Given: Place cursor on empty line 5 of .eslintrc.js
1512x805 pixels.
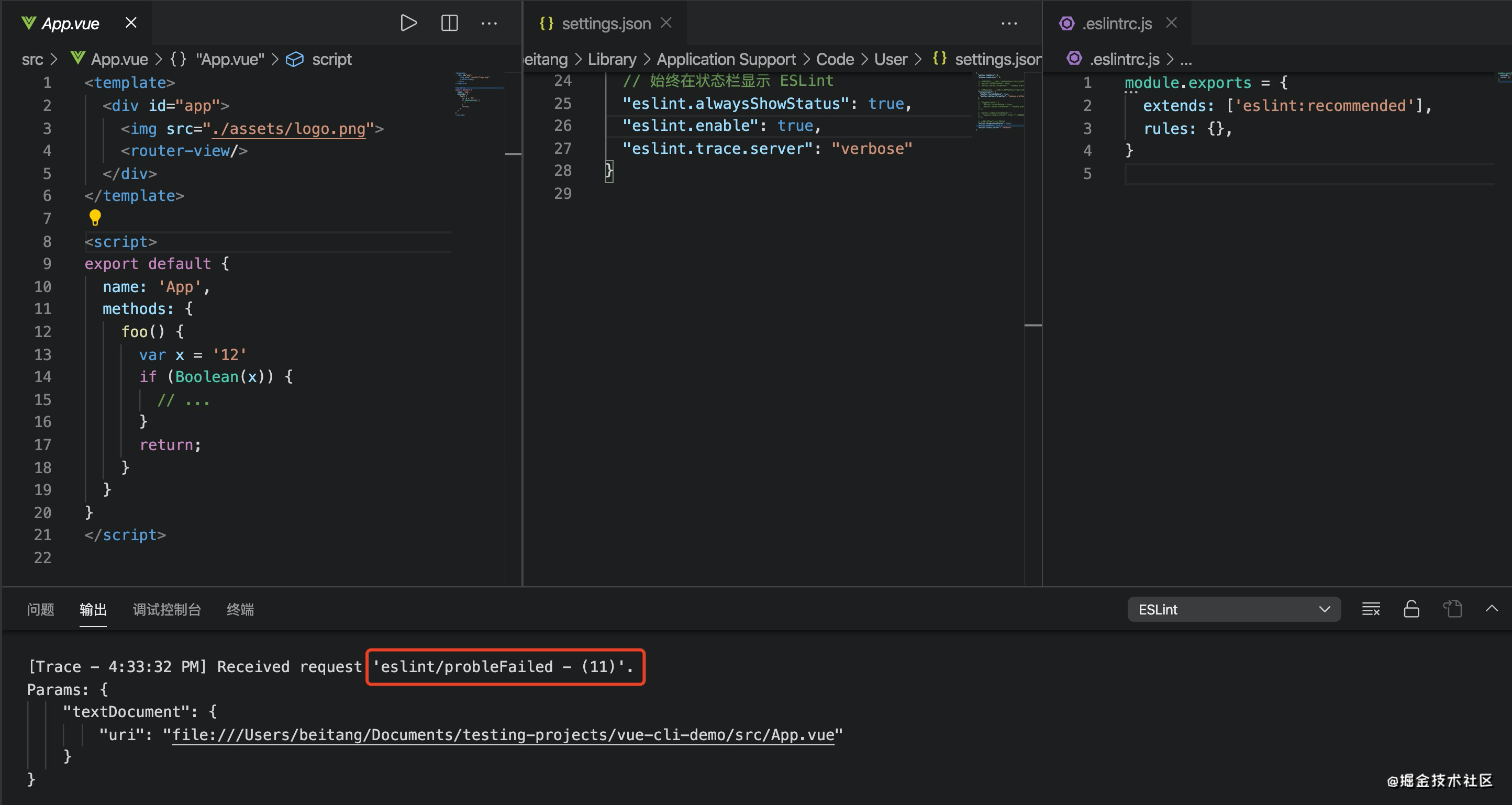Looking at the screenshot, I should [x=1309, y=174].
